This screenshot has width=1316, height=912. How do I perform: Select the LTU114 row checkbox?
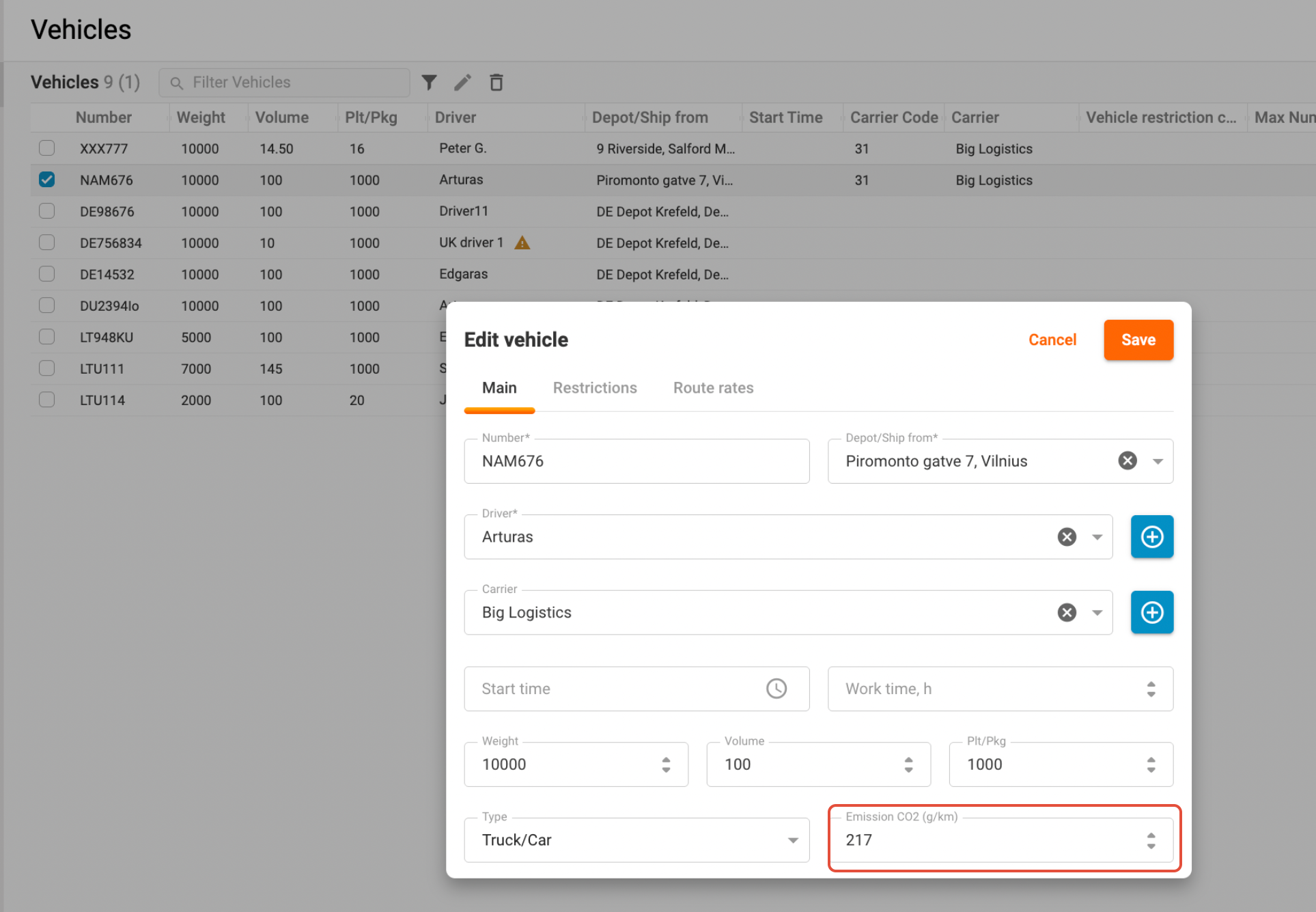click(x=47, y=400)
